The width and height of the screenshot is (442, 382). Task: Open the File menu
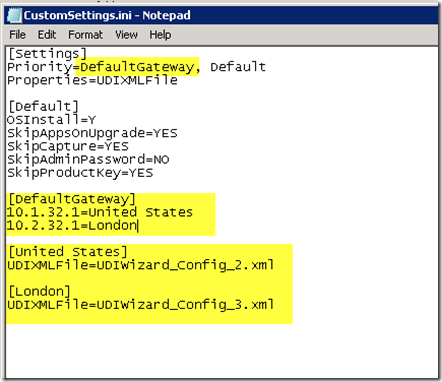tap(17, 35)
